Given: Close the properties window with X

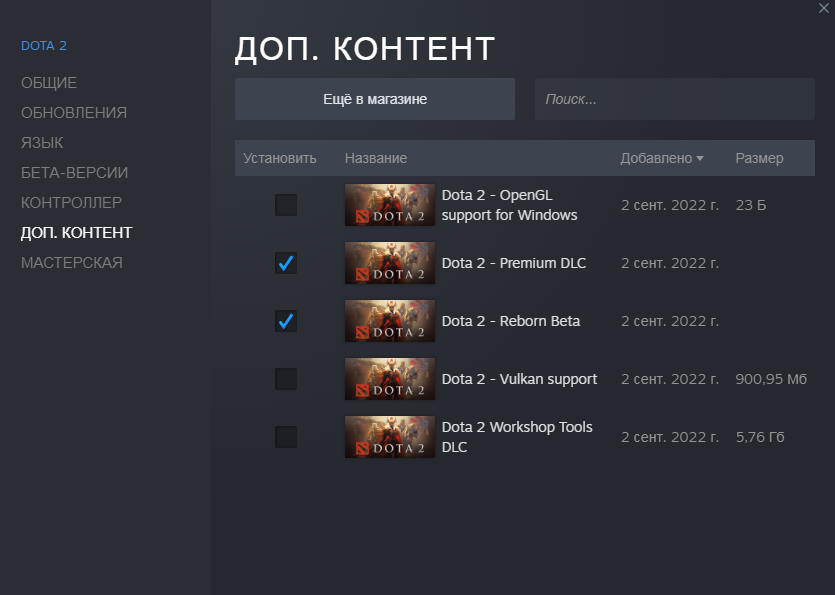Looking at the screenshot, I should click(823, 8).
